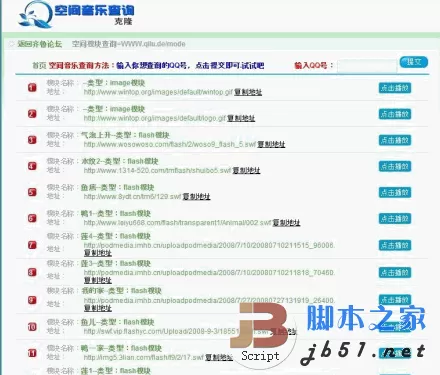Image resolution: width=440 pixels, height=375 pixels.
Task: Focus the 输入QQ号 input field
Action: click(367, 66)
